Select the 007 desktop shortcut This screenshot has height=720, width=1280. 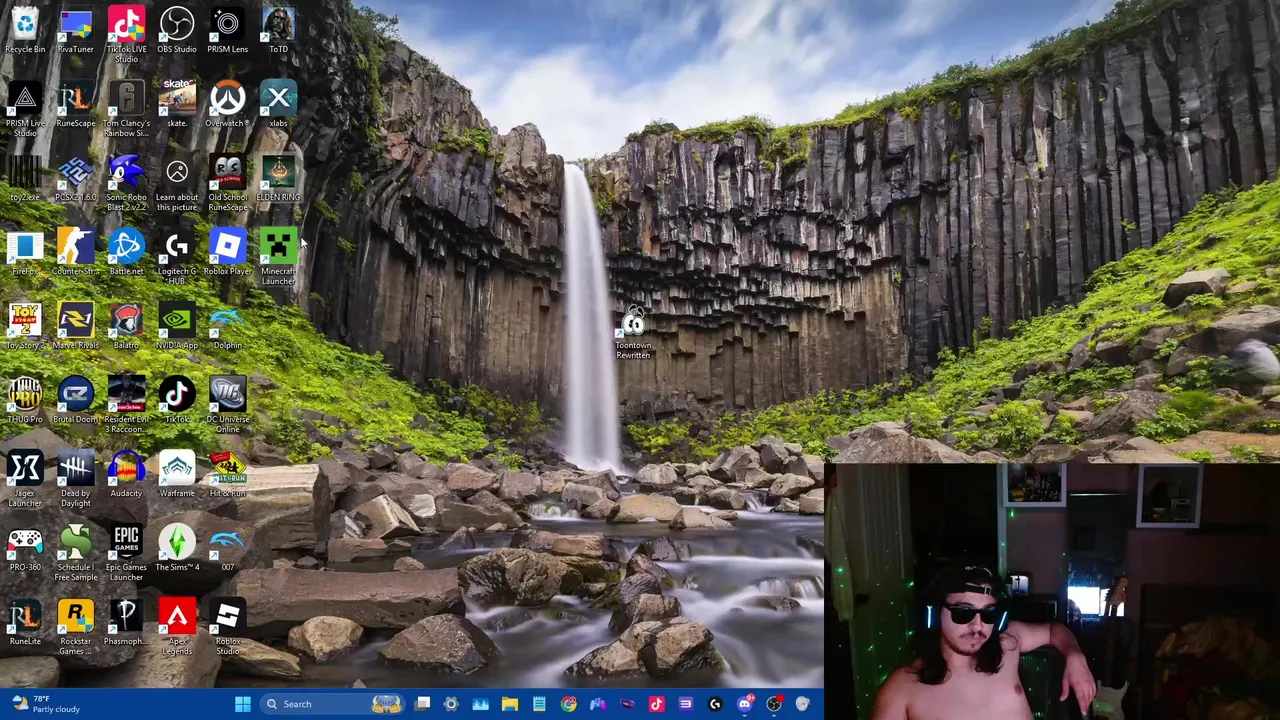tap(227, 548)
